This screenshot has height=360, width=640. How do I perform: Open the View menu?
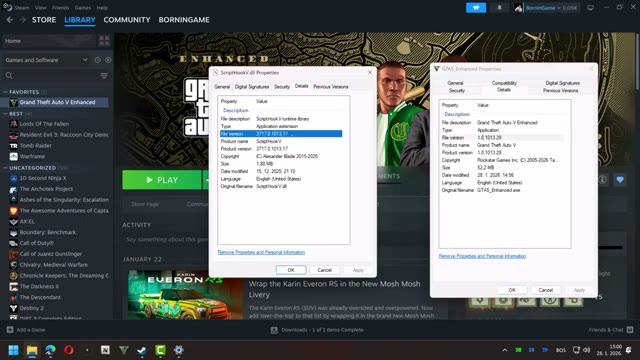coord(40,8)
